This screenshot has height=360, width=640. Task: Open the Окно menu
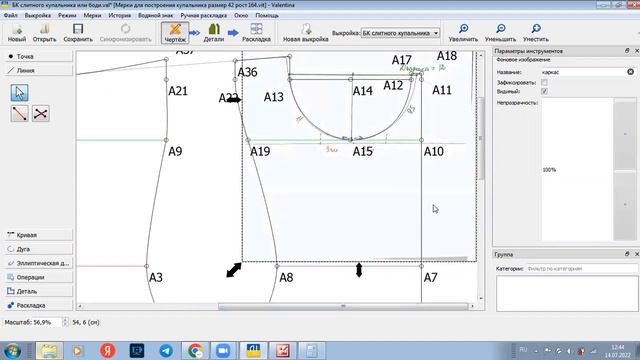(x=241, y=15)
